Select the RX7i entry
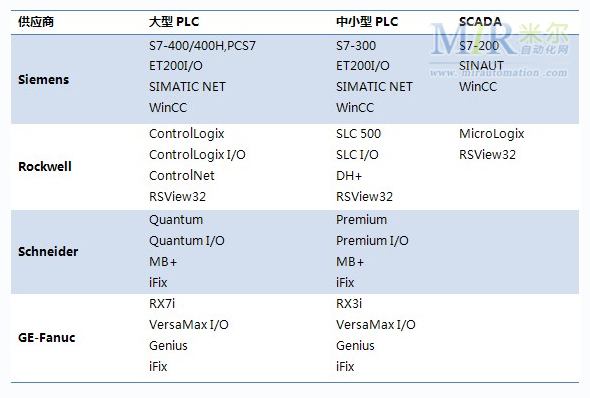Screen dimensions: 590x398 (162, 303)
